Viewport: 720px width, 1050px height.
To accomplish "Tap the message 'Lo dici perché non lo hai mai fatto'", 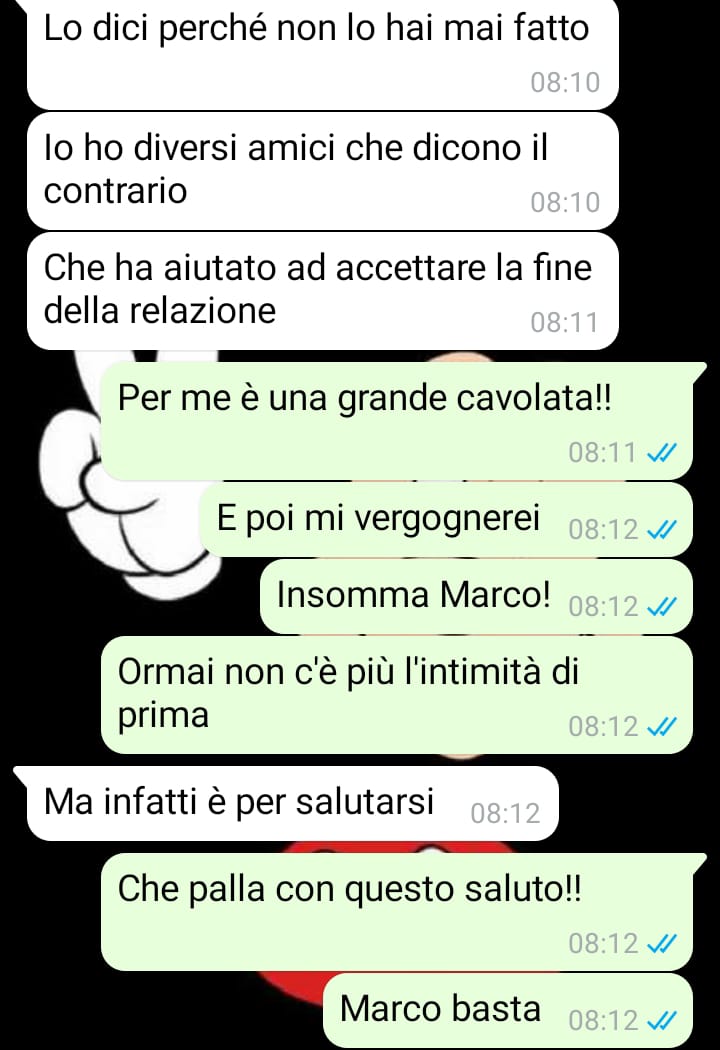I will tap(322, 54).
